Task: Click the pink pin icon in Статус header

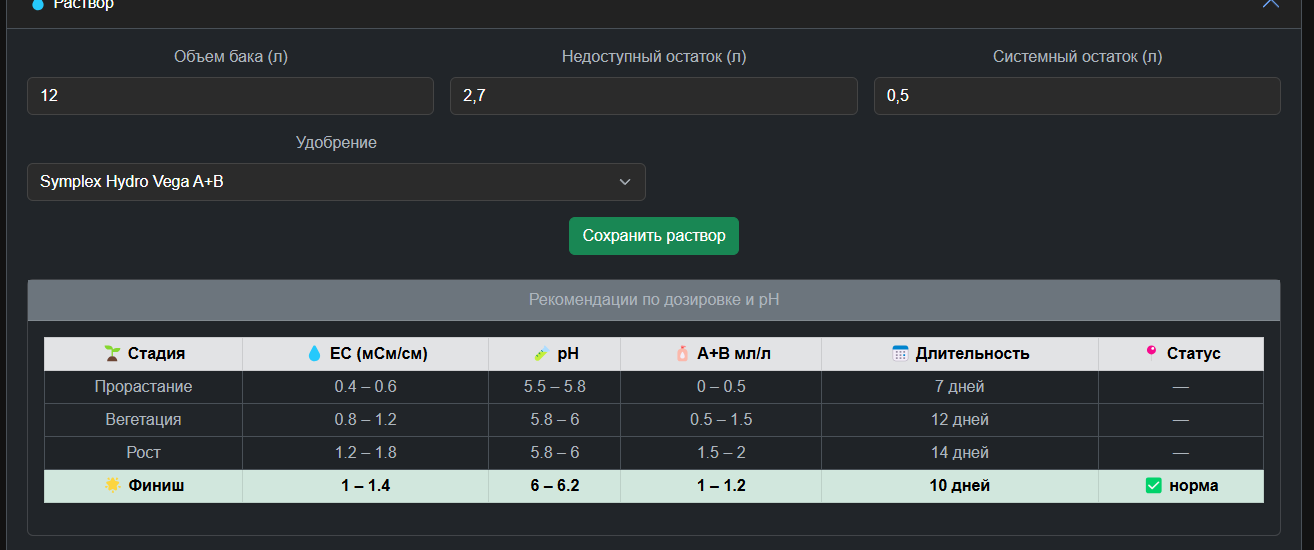Action: coord(1151,352)
